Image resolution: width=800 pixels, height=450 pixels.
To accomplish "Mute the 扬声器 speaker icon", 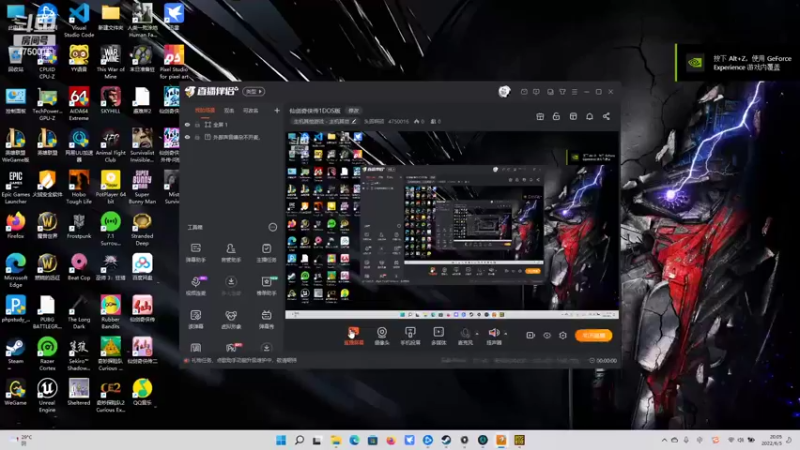I will coord(493,333).
